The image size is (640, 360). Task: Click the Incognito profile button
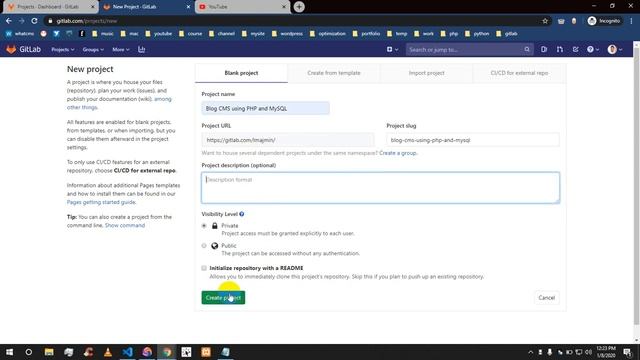(604, 21)
